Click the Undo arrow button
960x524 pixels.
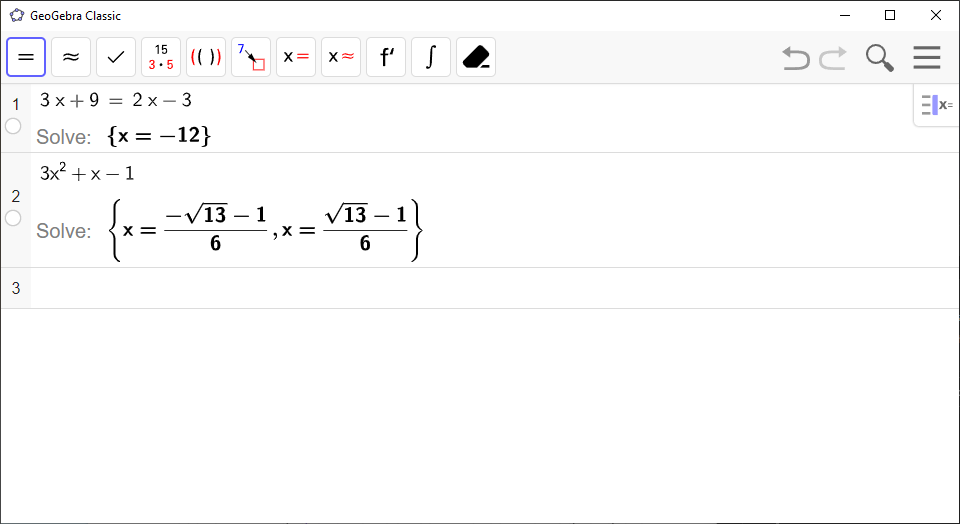796,58
